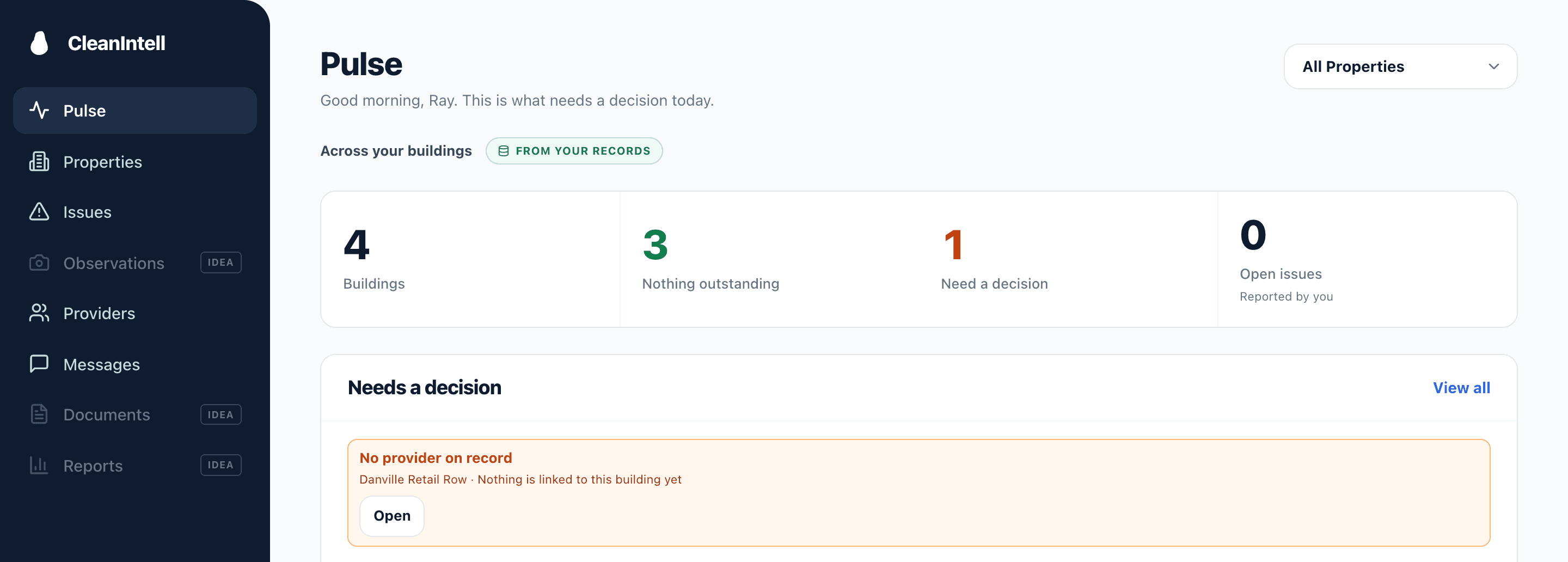Click the Open issues count tile
Image resolution: width=1568 pixels, height=562 pixels.
click(x=1367, y=259)
